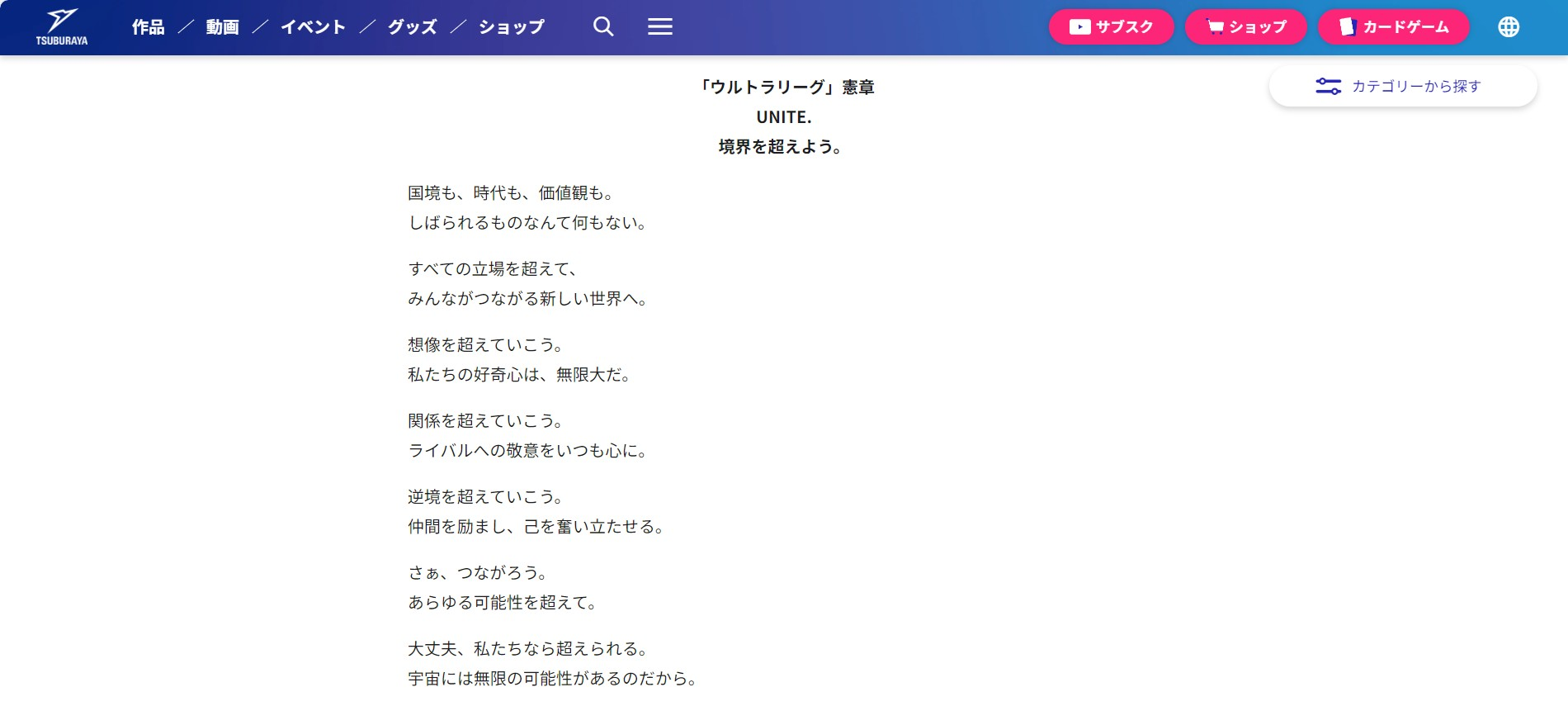The width and height of the screenshot is (1568, 725).
Task: Open the 動画 menu item
Action: click(223, 27)
